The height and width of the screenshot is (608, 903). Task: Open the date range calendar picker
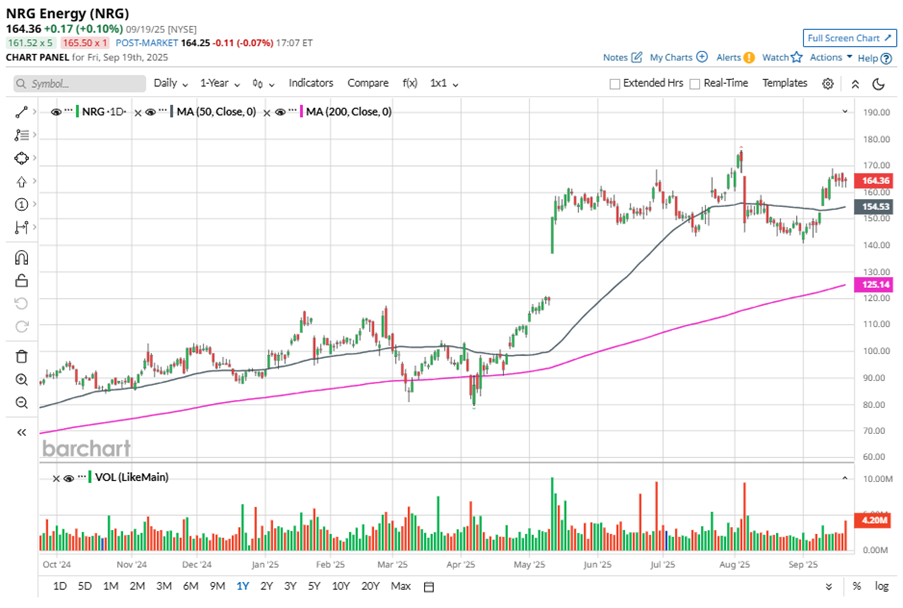pos(429,586)
